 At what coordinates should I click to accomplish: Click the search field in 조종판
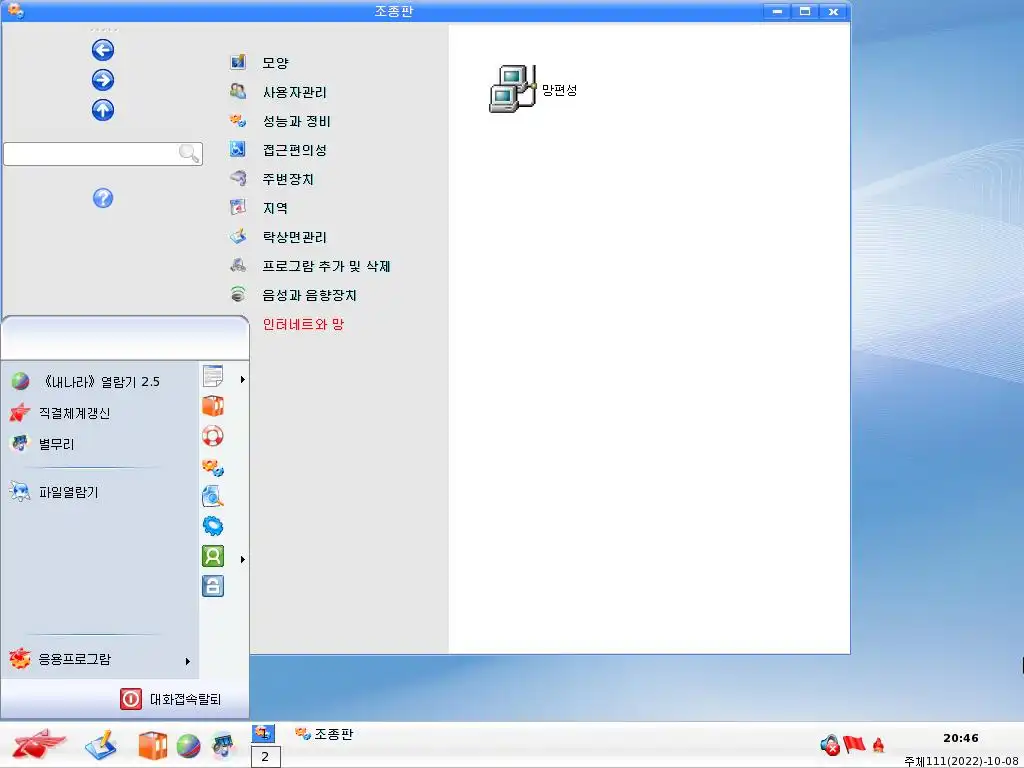pyautogui.click(x=103, y=153)
